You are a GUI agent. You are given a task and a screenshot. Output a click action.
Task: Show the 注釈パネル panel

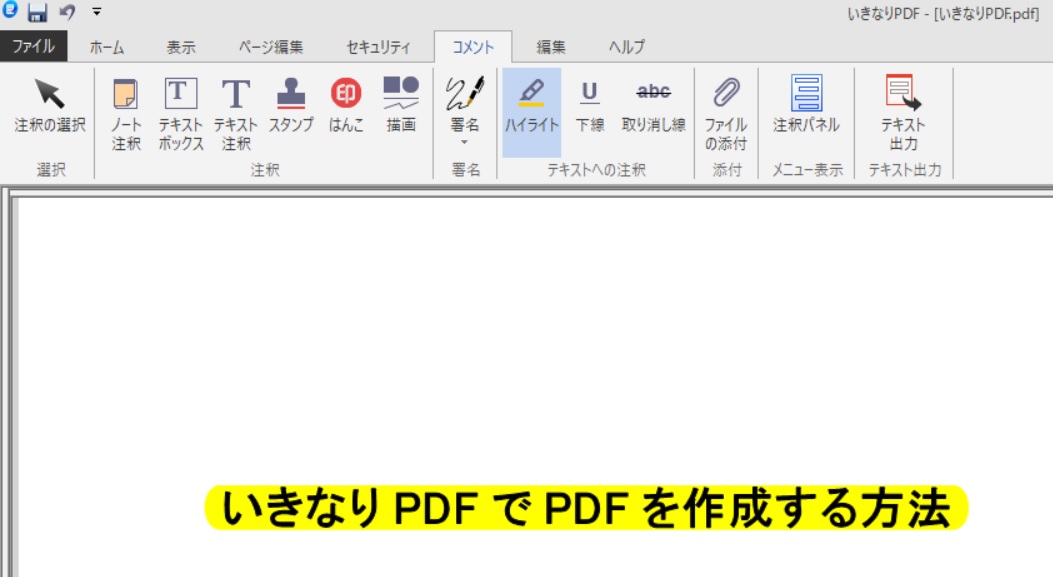pyautogui.click(x=807, y=105)
